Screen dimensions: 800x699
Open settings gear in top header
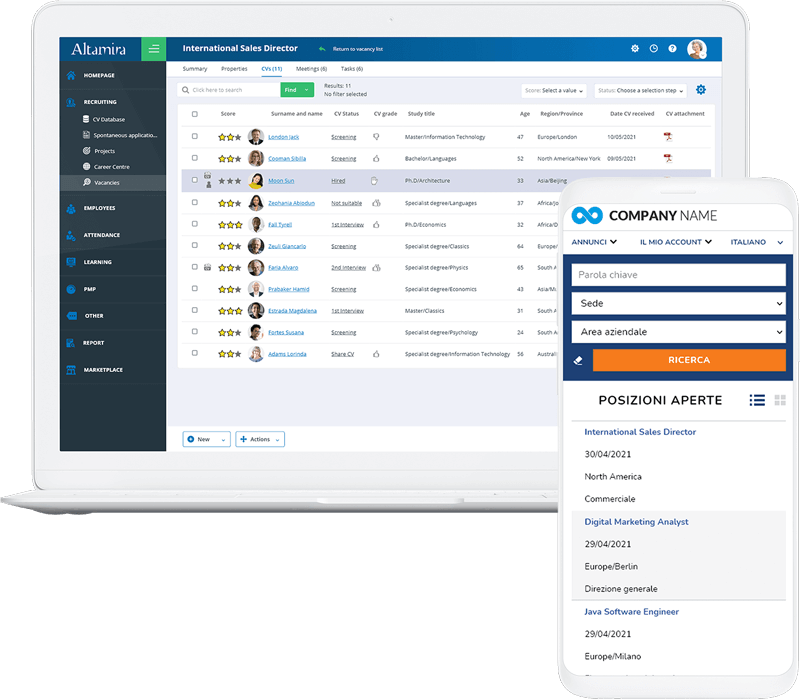635,48
